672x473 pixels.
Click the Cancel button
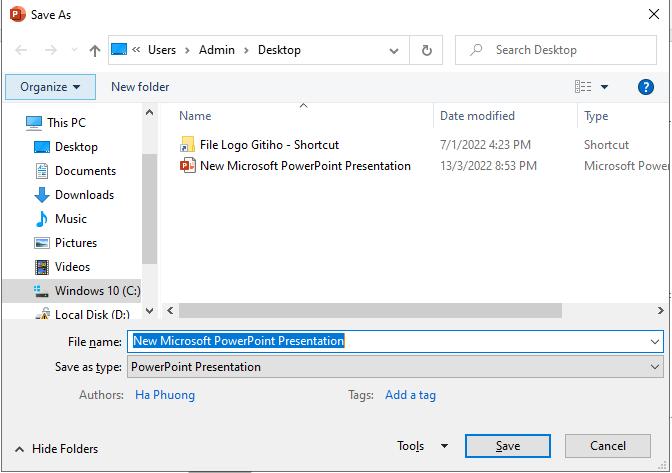(x=608, y=446)
